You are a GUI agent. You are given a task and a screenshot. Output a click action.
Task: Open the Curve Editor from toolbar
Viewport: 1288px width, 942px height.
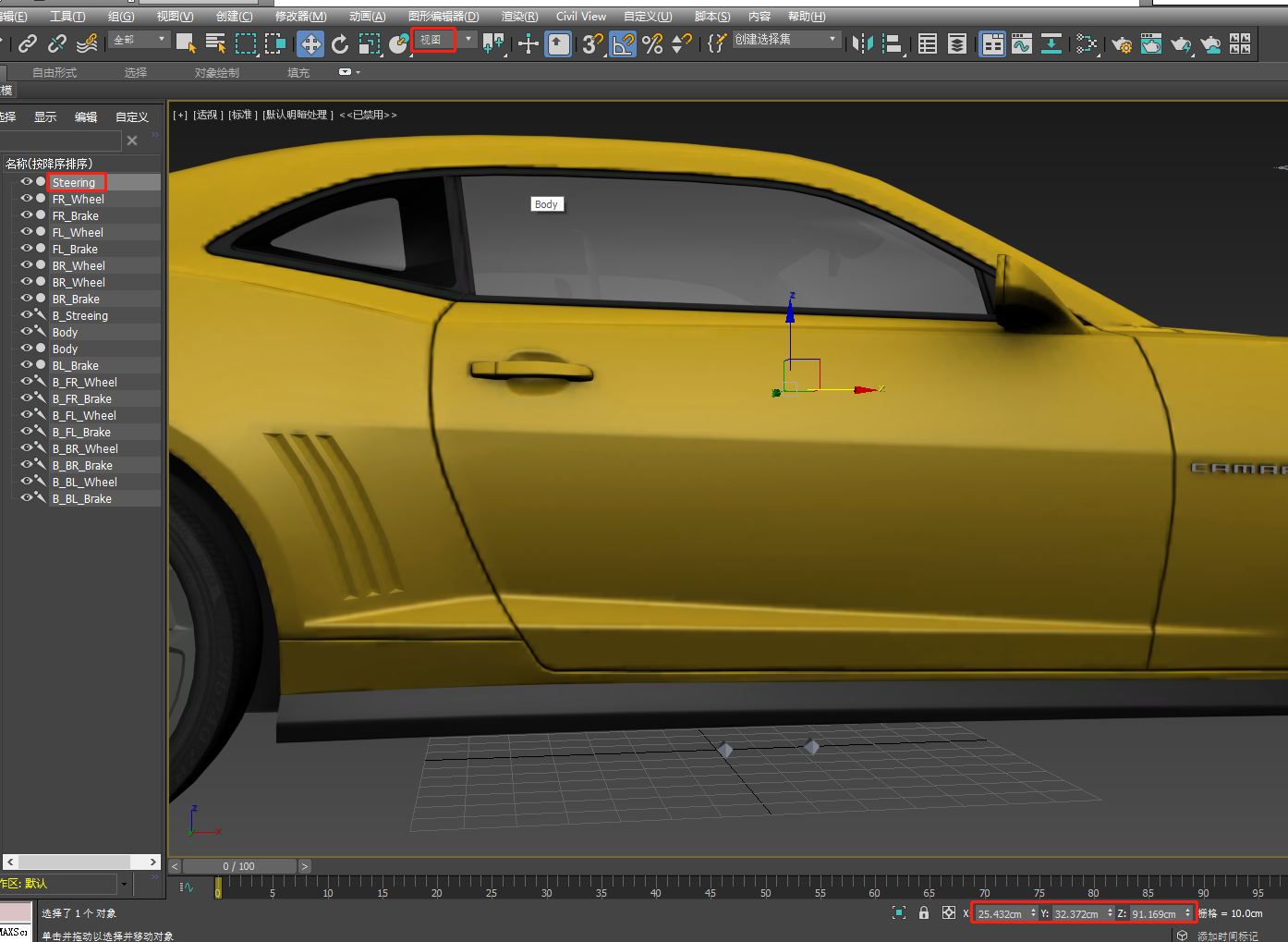[1022, 43]
